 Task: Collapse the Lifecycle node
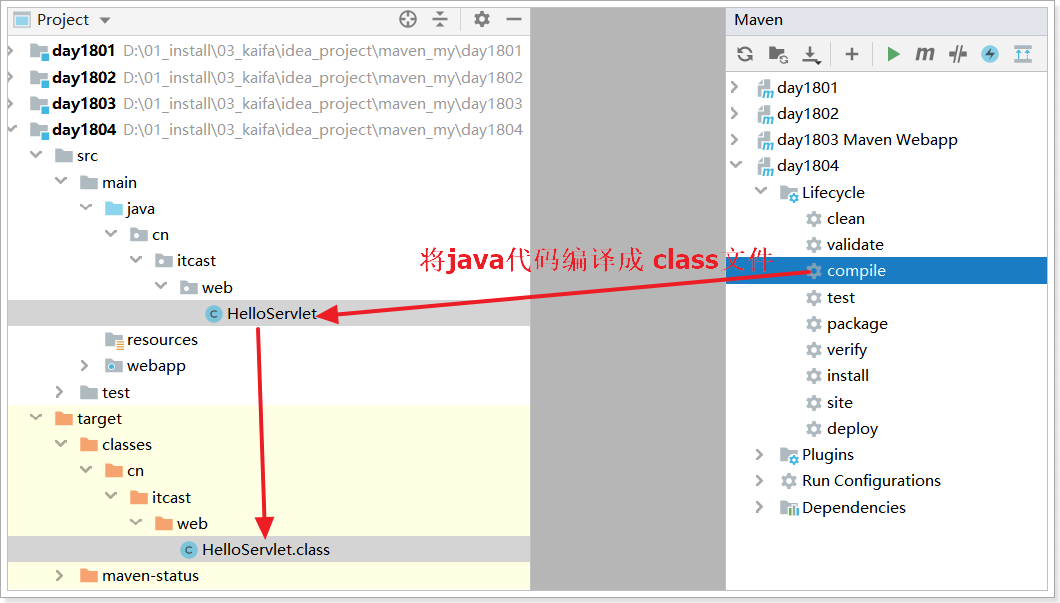tap(761, 192)
